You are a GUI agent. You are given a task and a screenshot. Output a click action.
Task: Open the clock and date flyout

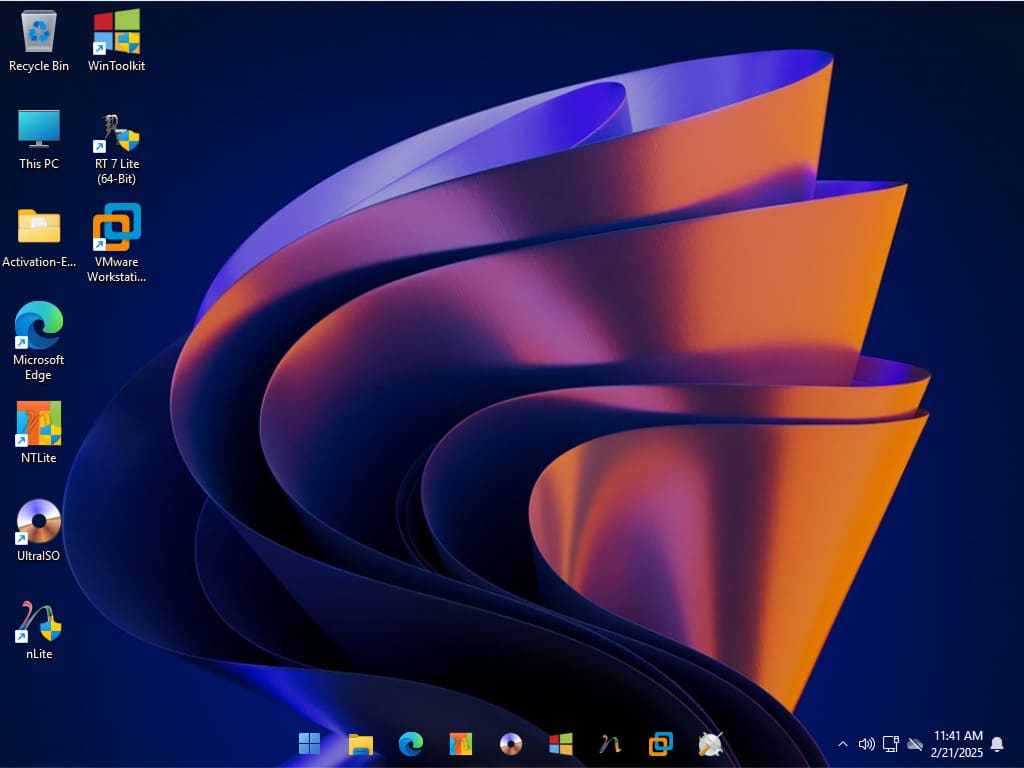[957, 744]
